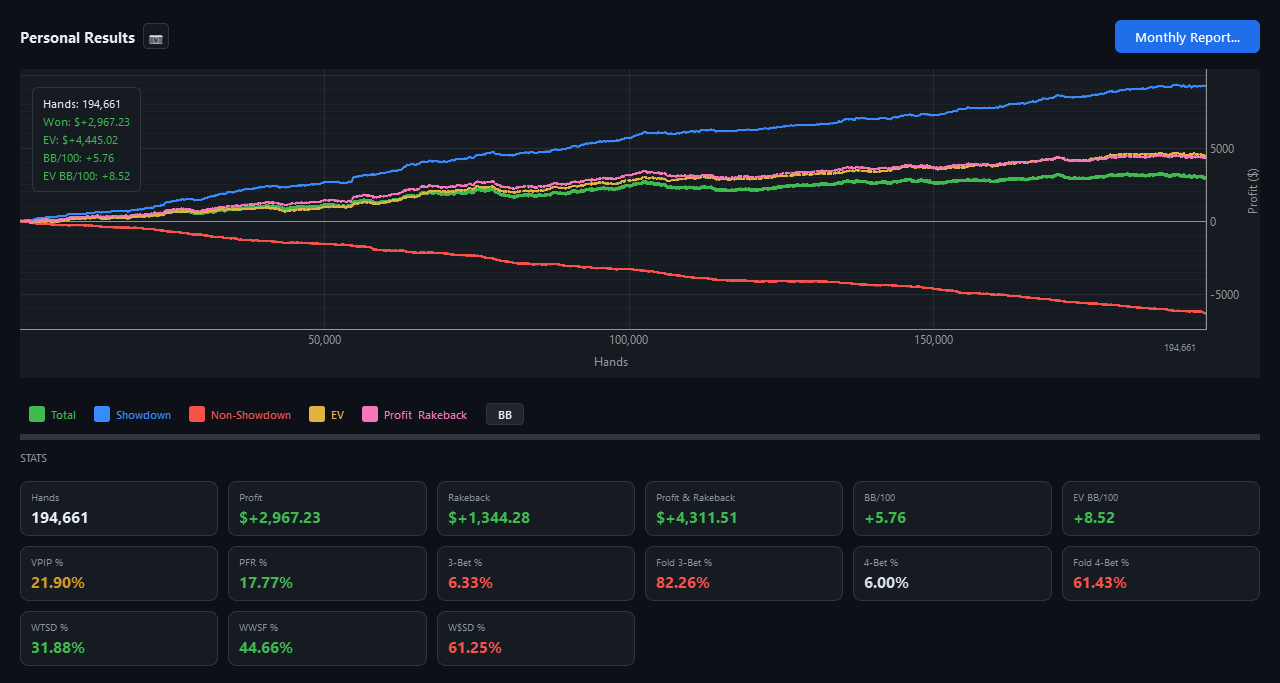
Task: Open the Monthly Report dialog
Action: coord(1187,37)
